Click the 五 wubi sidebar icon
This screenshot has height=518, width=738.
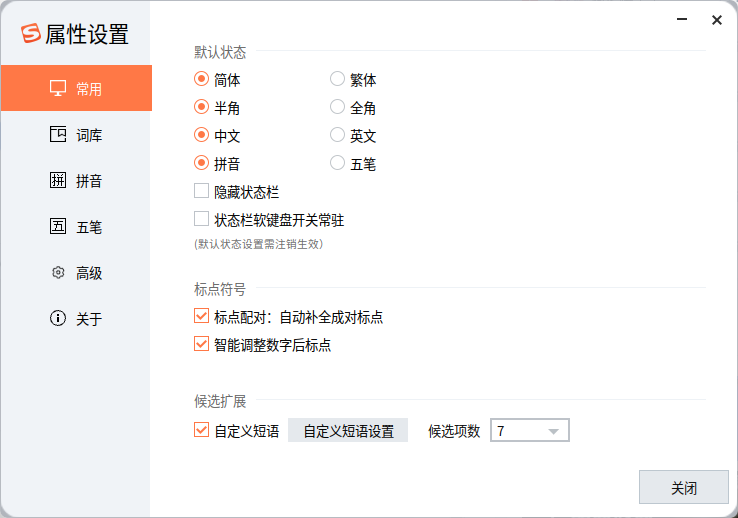[x=58, y=226]
